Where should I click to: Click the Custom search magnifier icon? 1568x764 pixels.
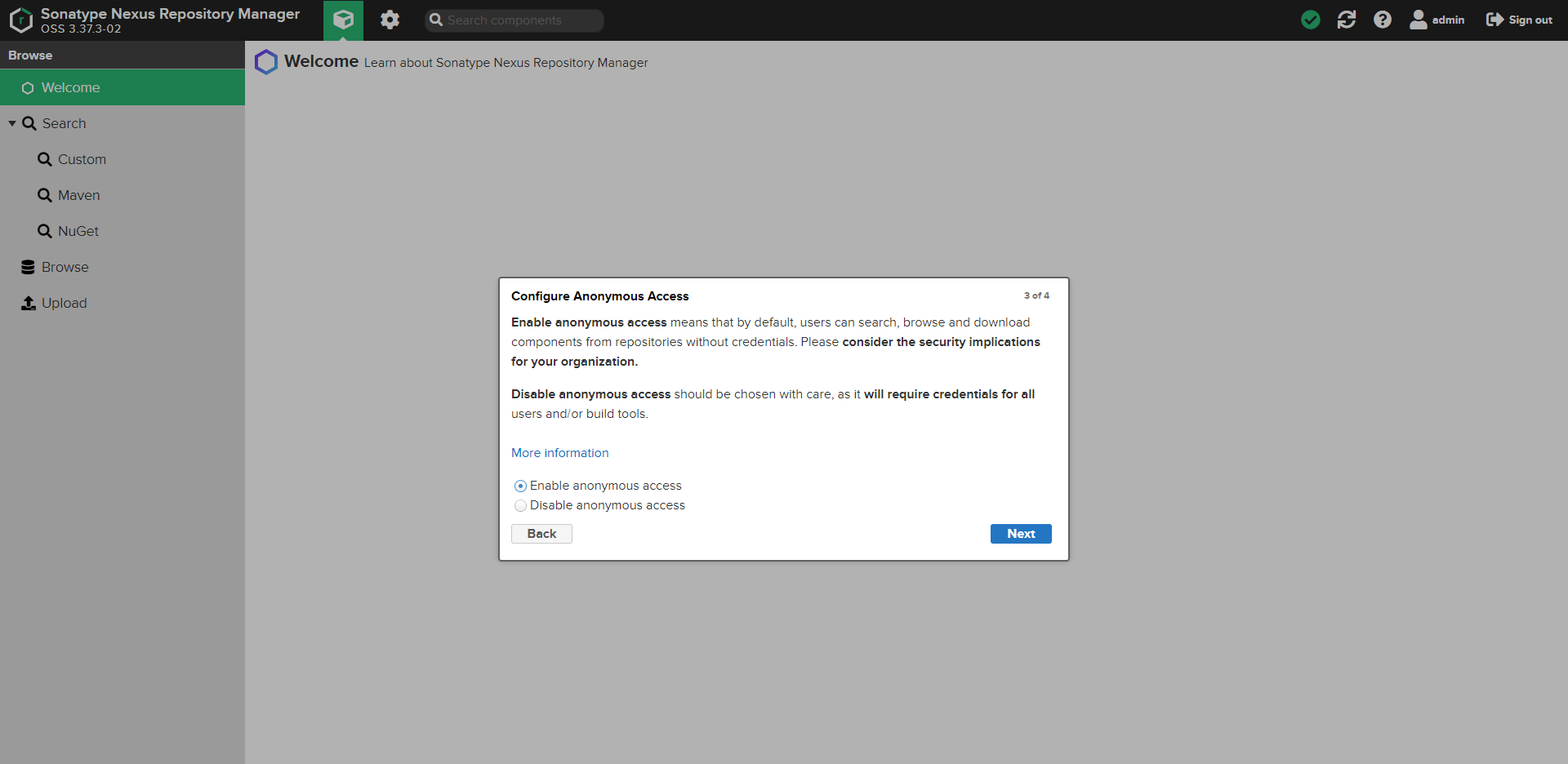(x=45, y=159)
